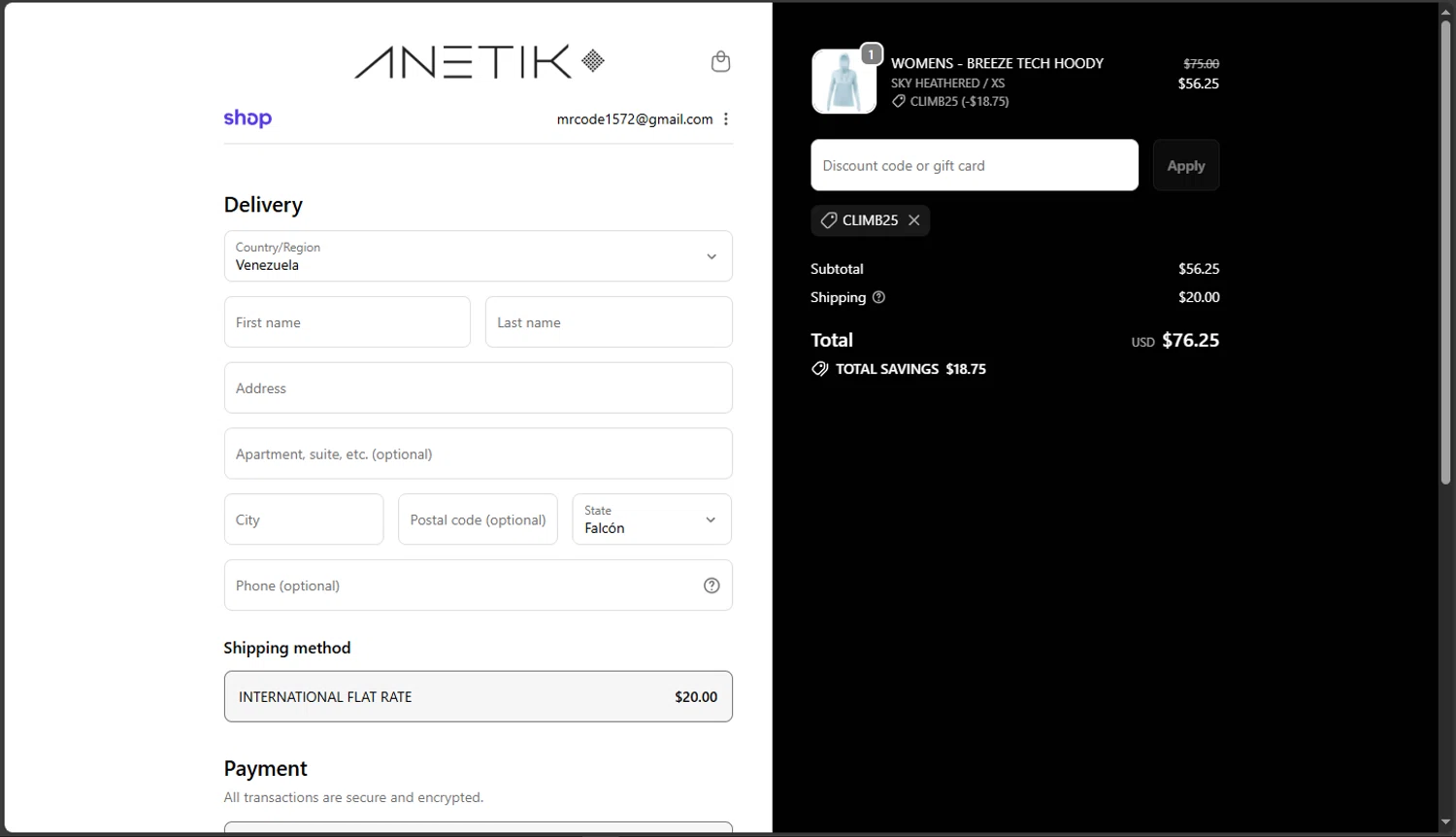Click the Breeze Tech Hoody product thumbnail
Image resolution: width=1456 pixels, height=837 pixels.
844,82
